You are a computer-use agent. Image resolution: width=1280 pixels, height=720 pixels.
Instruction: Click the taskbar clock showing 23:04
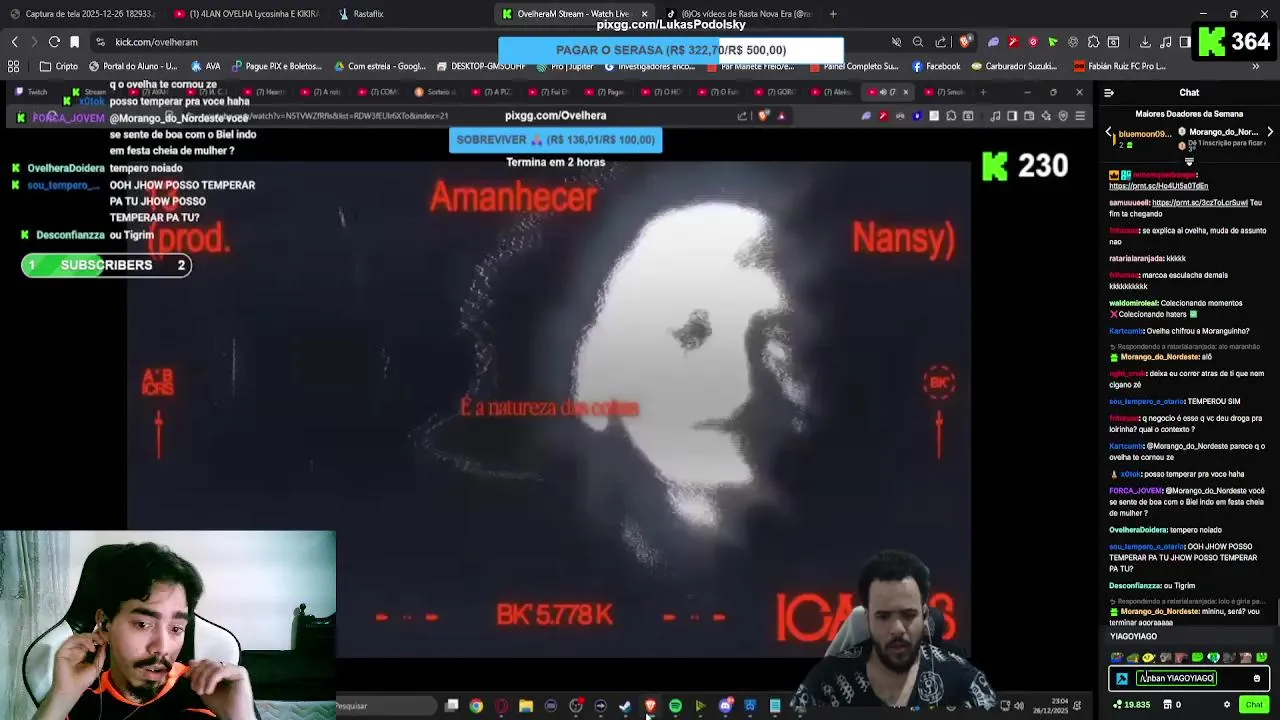click(1049, 706)
